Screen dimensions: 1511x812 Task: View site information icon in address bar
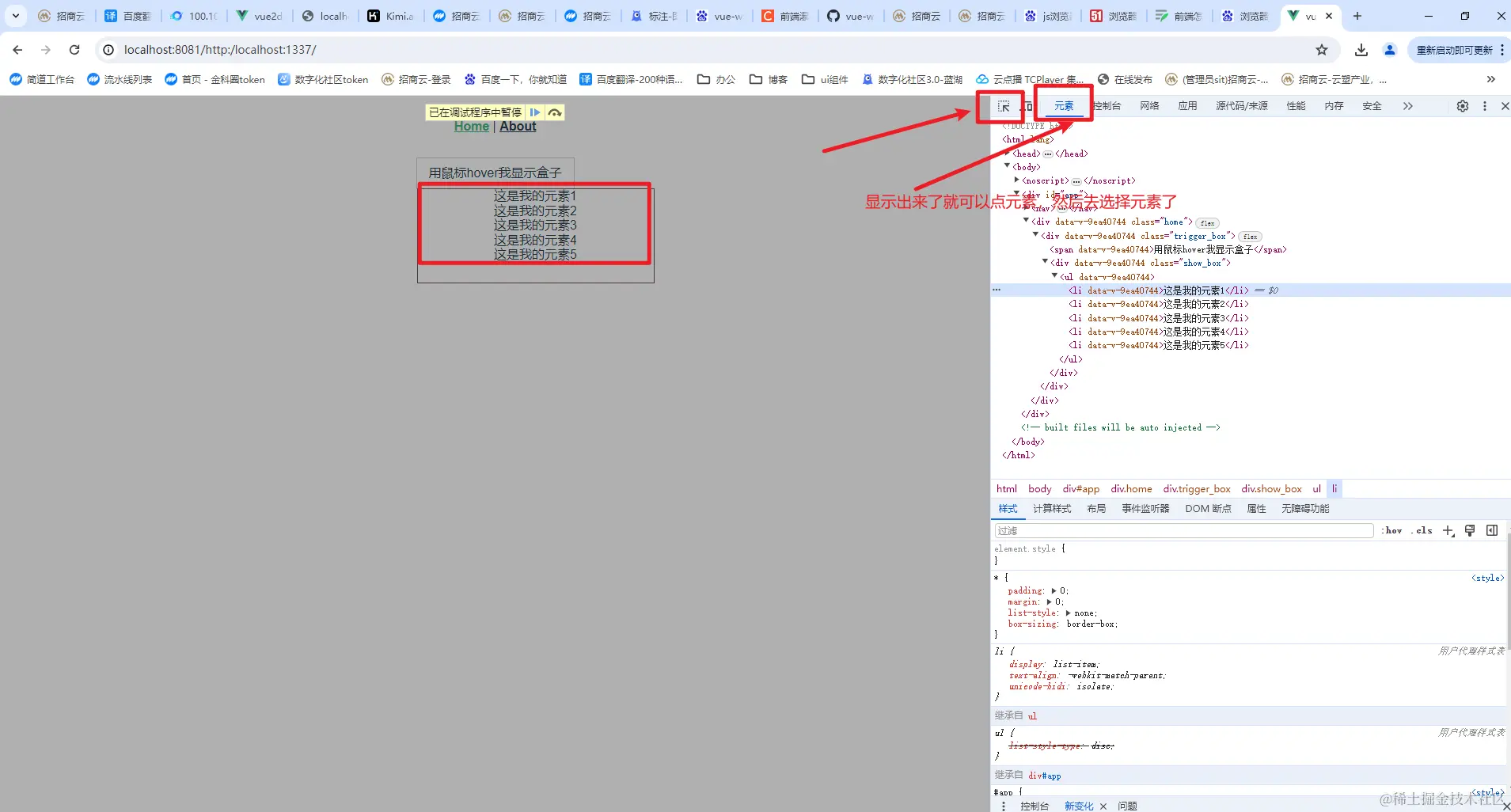108,50
